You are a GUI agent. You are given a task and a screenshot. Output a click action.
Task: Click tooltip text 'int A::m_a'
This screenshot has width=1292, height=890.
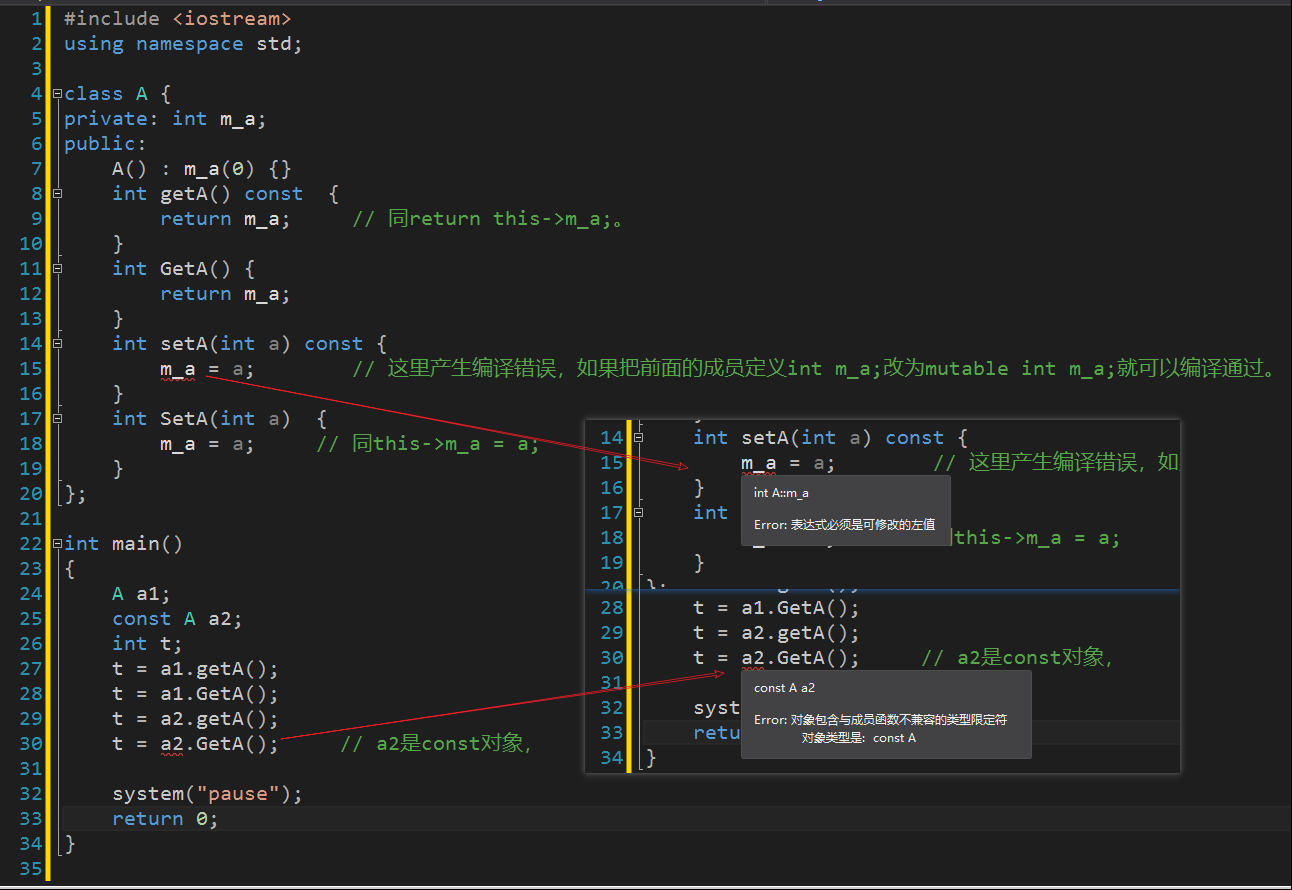[781, 493]
